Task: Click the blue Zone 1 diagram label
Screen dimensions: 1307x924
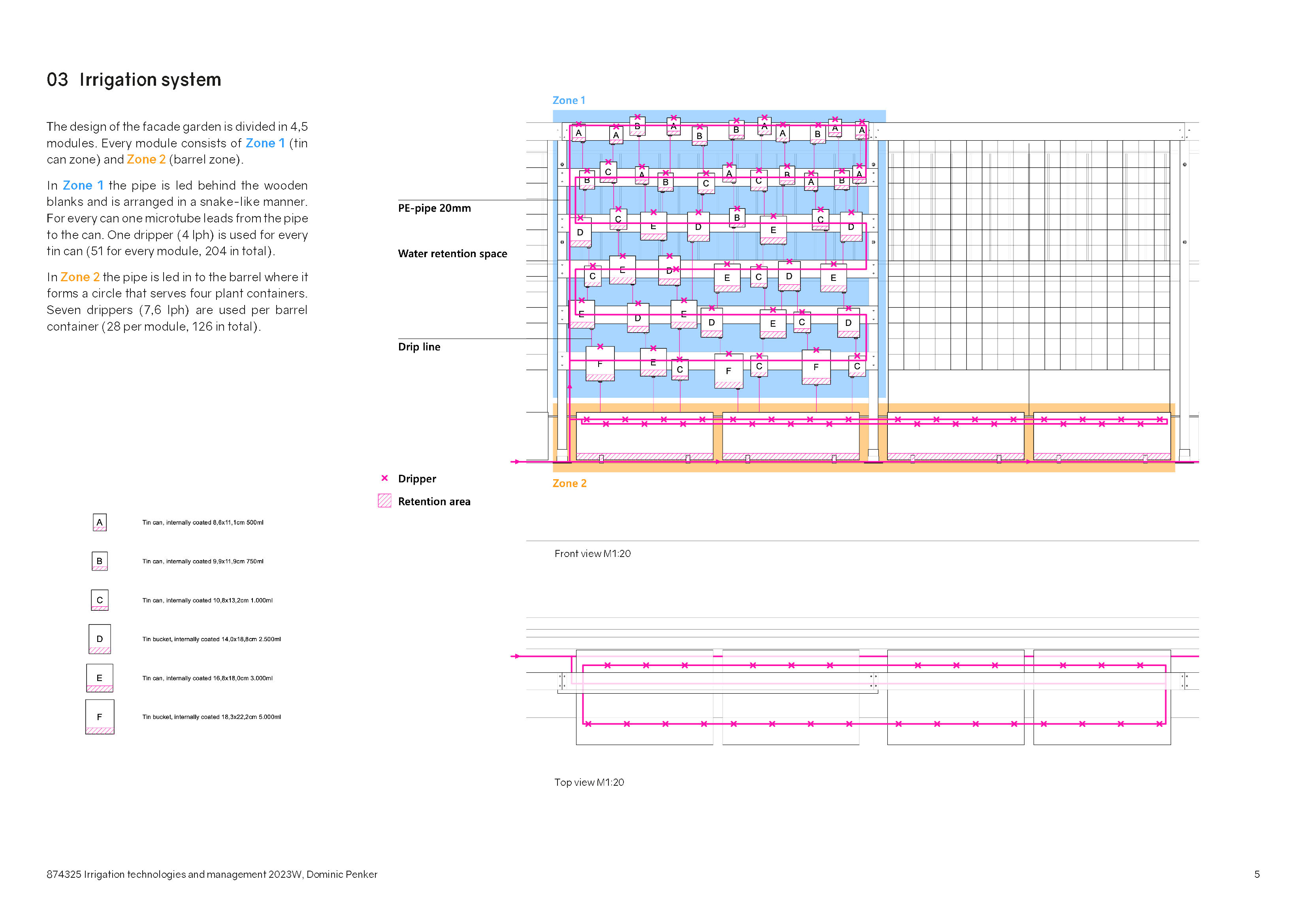Action: (x=568, y=100)
